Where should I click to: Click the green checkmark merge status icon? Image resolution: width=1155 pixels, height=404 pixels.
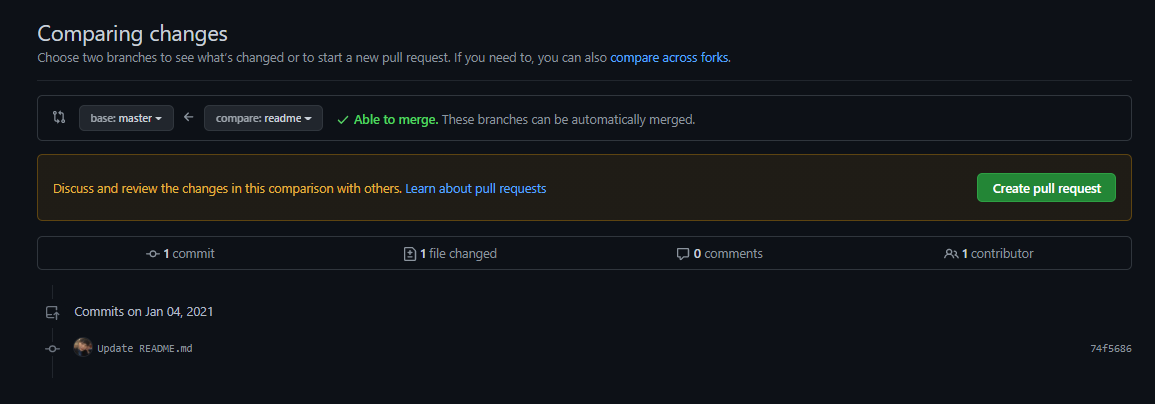pyautogui.click(x=343, y=119)
